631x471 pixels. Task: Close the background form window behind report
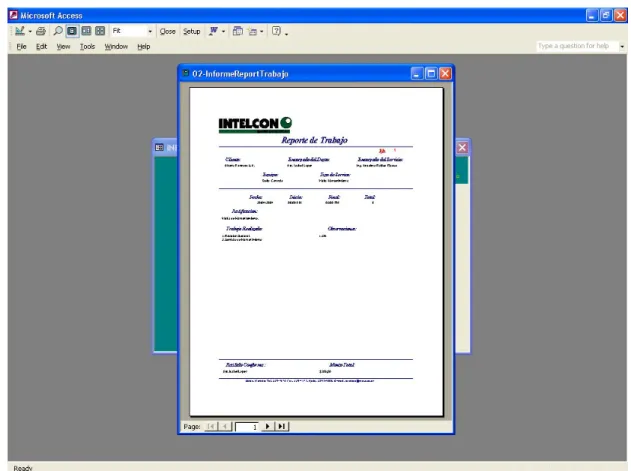(x=462, y=148)
